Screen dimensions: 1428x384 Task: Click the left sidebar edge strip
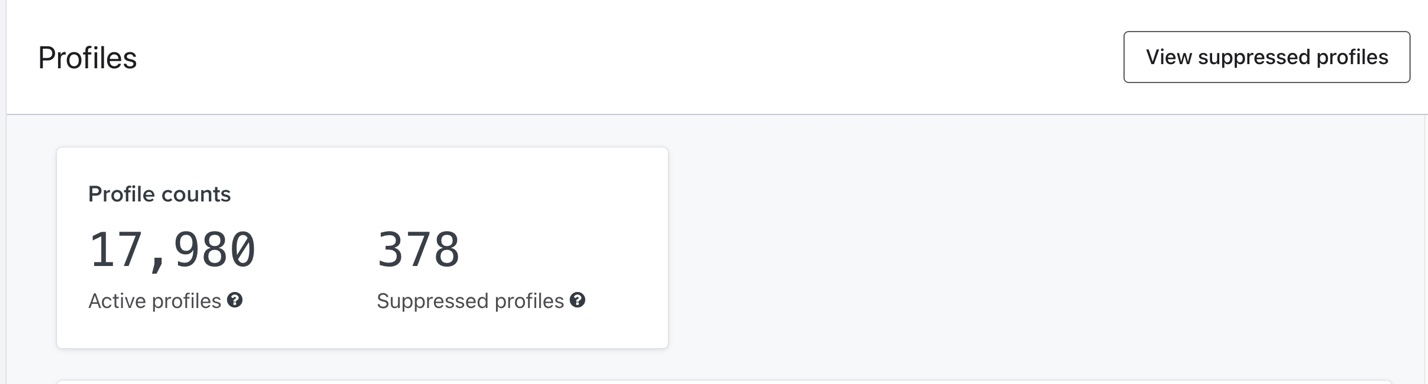click(3, 192)
